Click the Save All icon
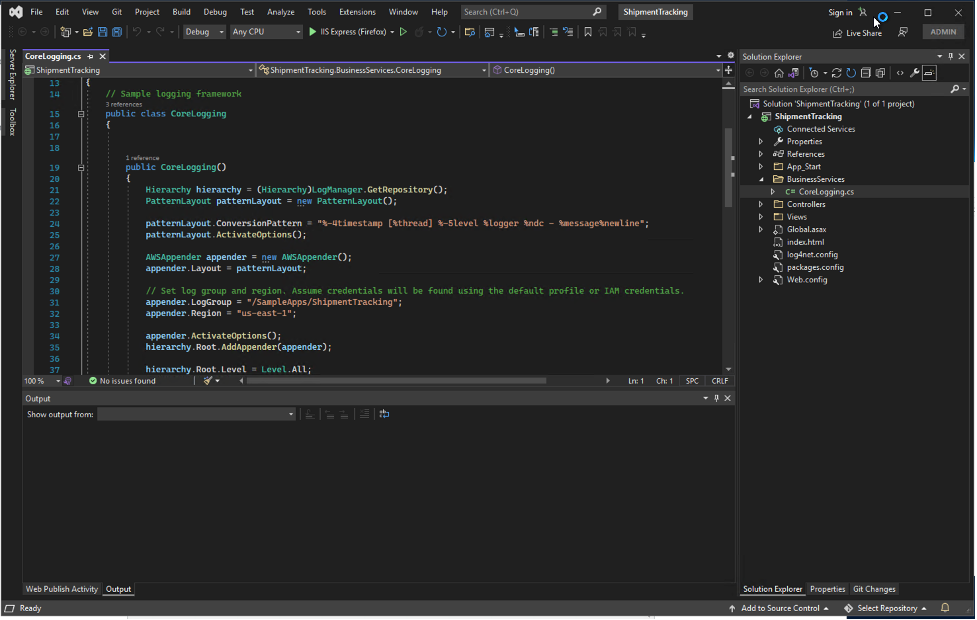The width and height of the screenshot is (977, 620). (116, 31)
